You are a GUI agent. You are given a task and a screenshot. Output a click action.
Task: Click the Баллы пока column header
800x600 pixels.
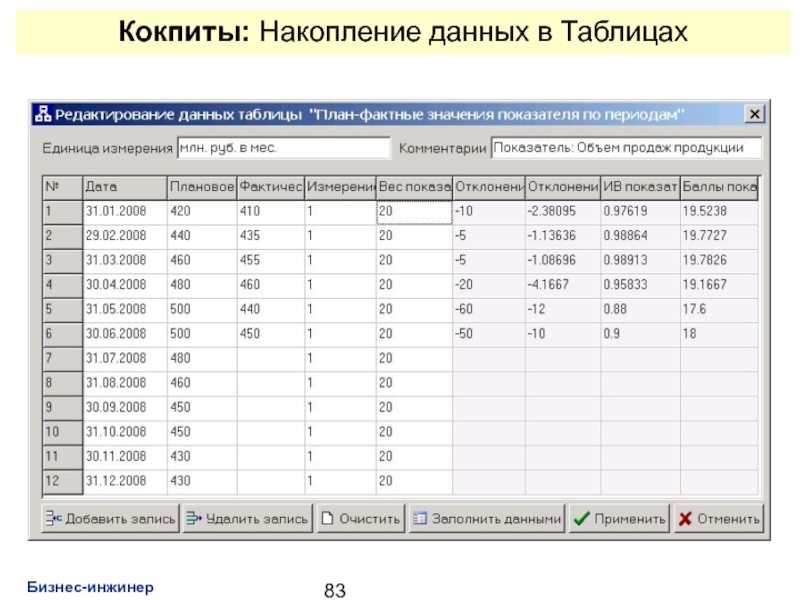719,187
